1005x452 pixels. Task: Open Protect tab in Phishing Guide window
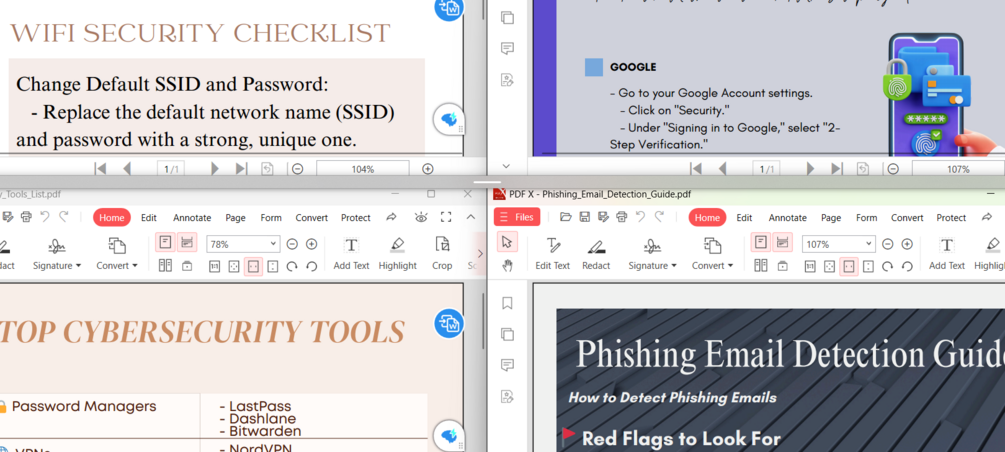(951, 218)
